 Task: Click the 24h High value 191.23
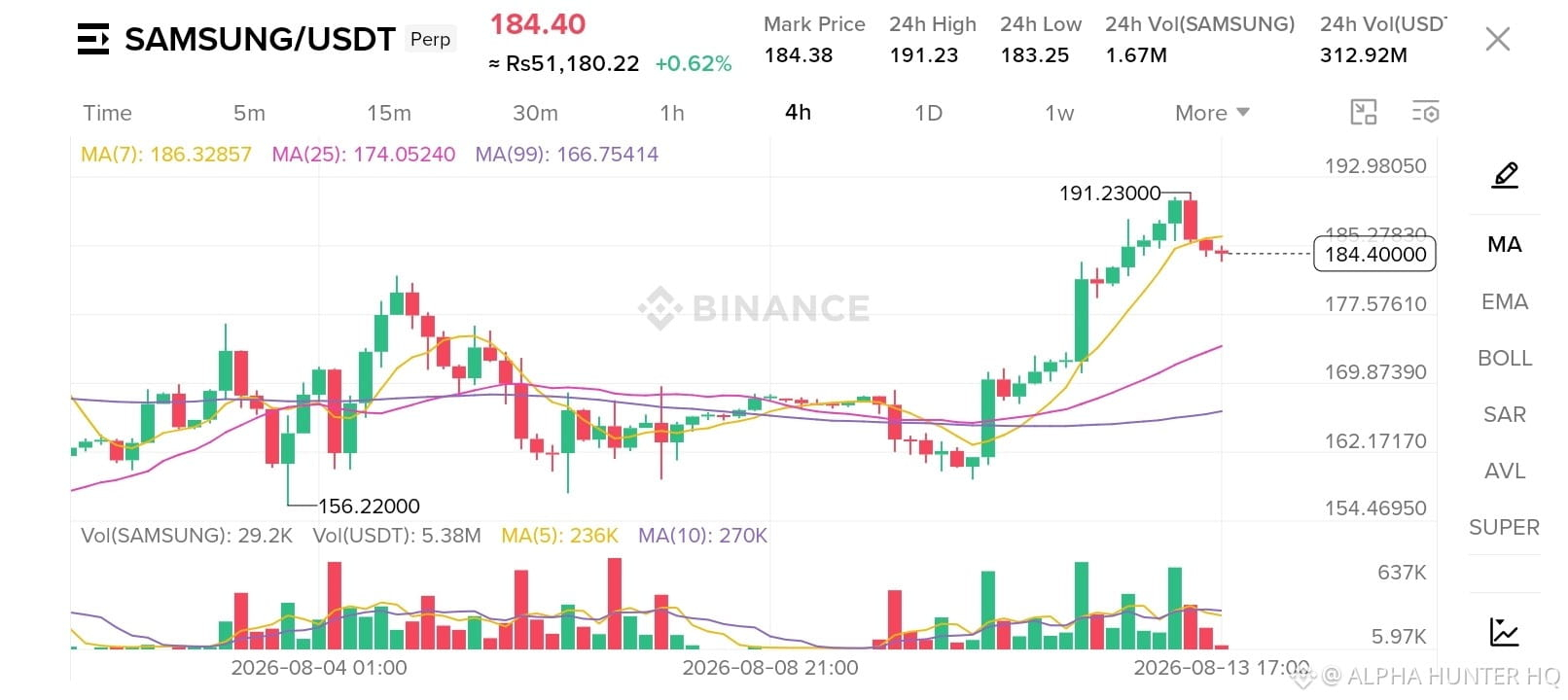[x=924, y=55]
